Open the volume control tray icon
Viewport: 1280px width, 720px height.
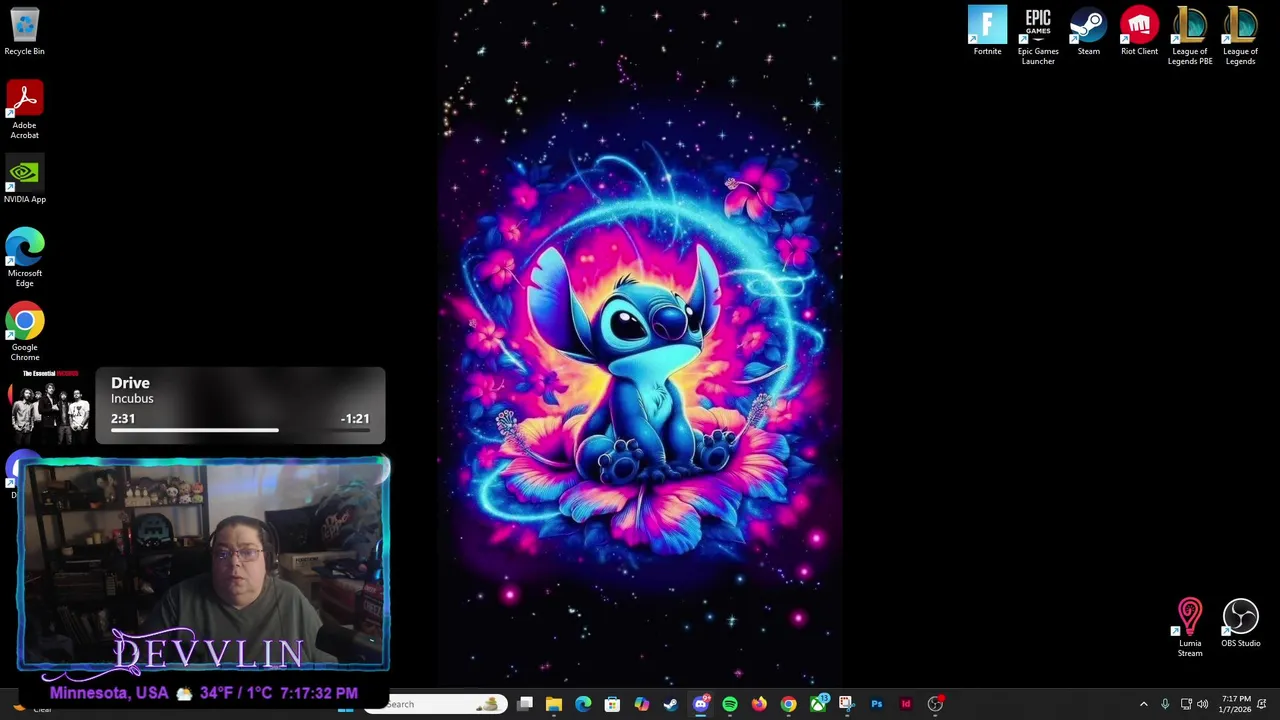[1202, 704]
